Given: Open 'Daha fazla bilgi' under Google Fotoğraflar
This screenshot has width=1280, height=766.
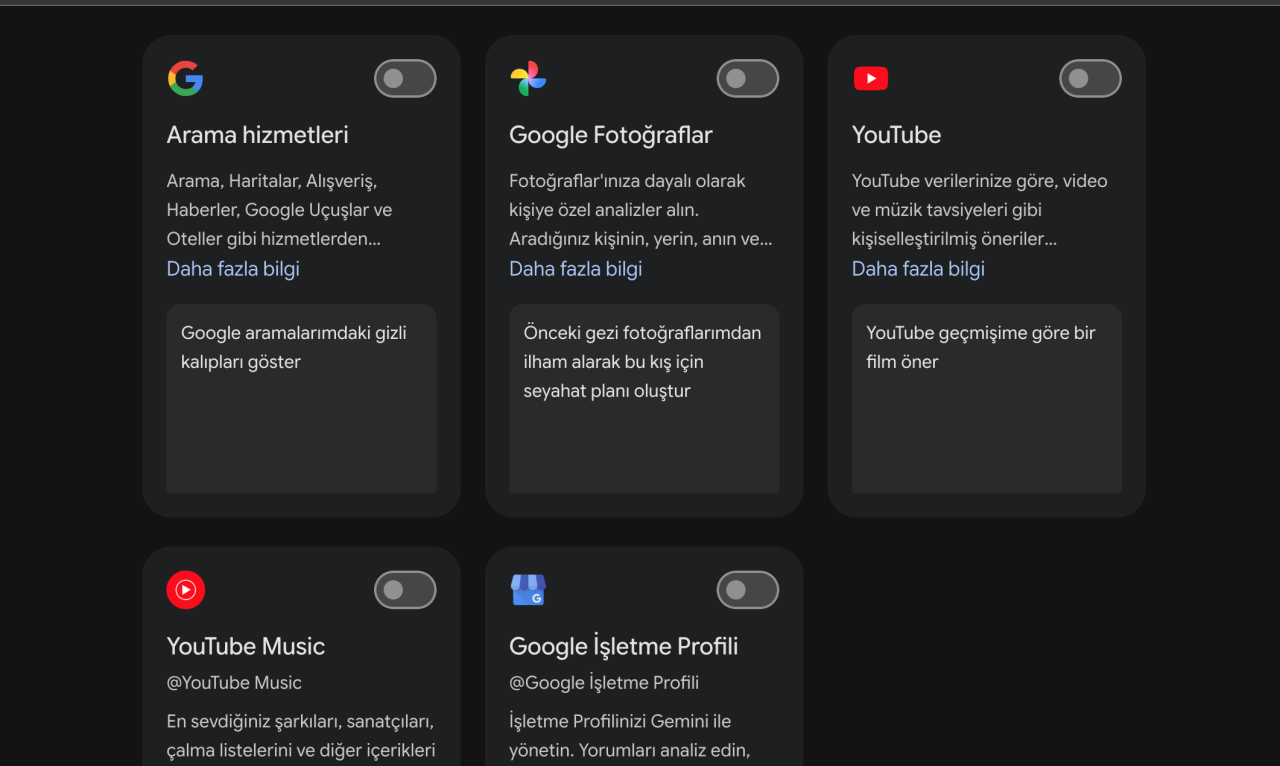Looking at the screenshot, I should [576, 269].
